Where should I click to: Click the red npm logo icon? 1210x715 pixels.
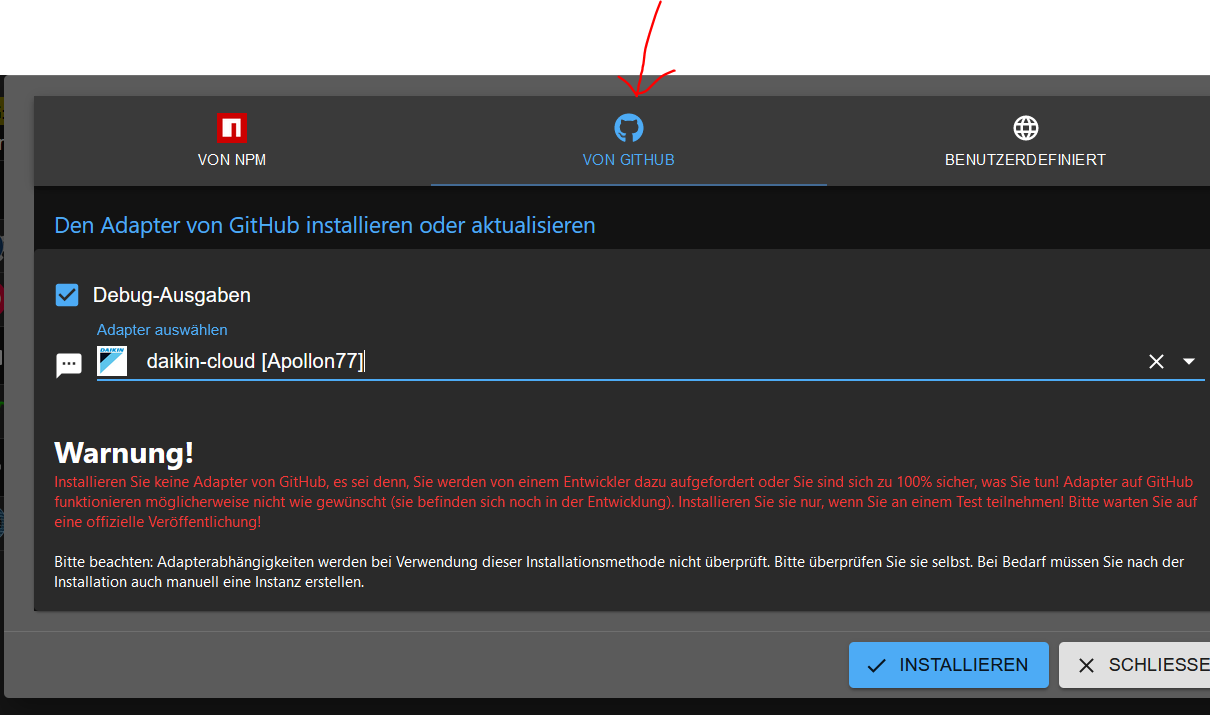click(232, 128)
